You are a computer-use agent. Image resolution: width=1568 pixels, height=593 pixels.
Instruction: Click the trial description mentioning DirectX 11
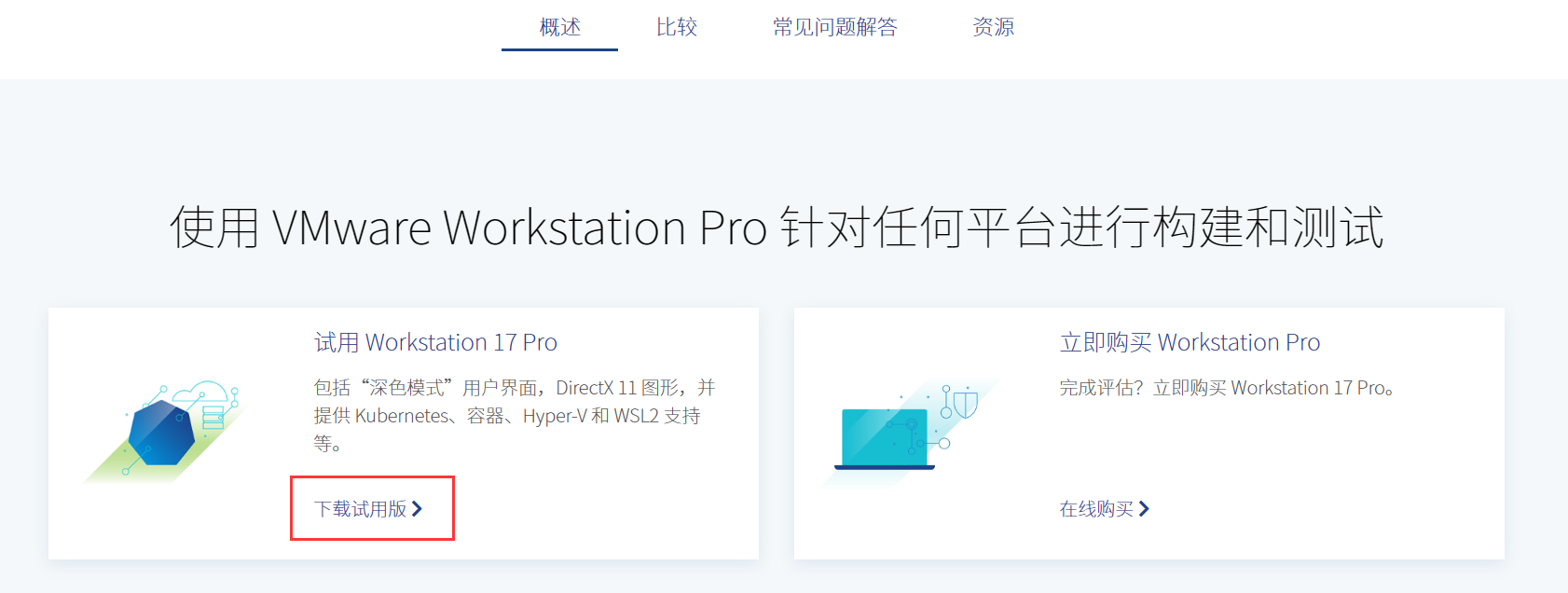click(x=515, y=415)
